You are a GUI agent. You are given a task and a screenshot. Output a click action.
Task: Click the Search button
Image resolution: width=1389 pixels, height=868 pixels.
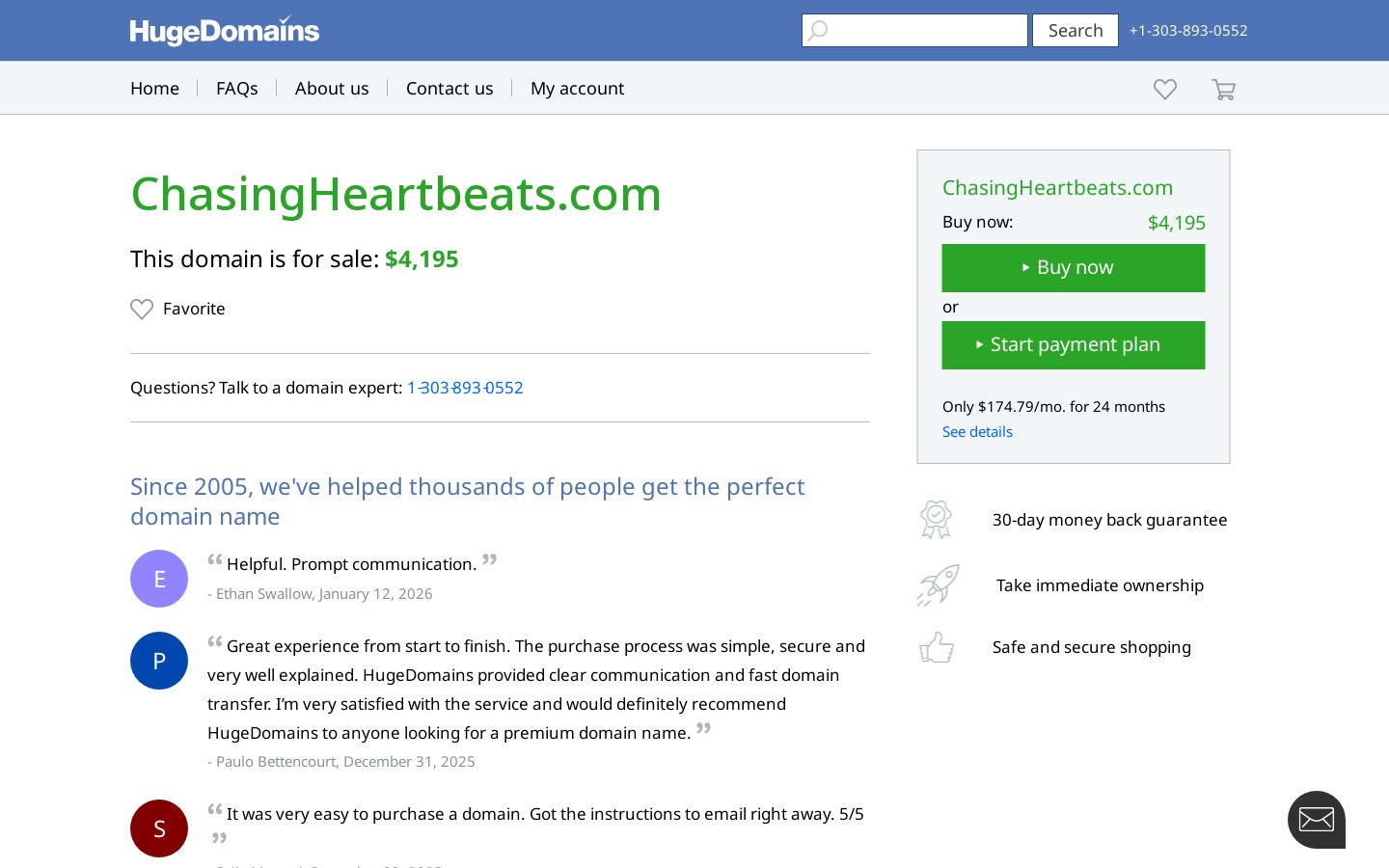pyautogui.click(x=1076, y=31)
